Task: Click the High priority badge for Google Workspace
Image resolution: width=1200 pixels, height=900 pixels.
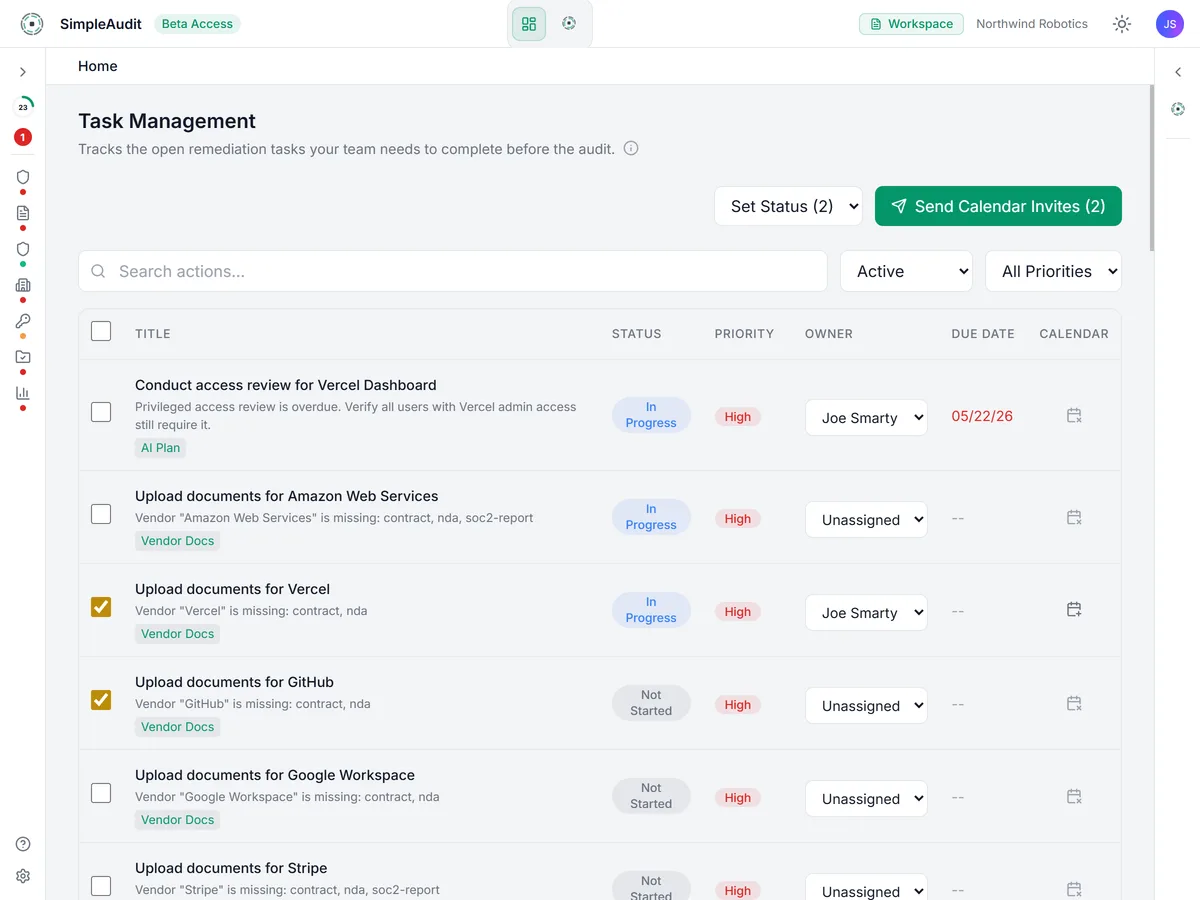Action: pos(738,798)
